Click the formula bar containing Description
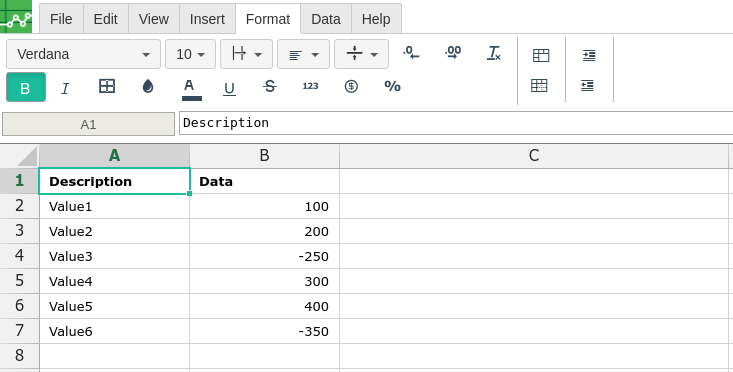733x372 pixels. point(456,123)
